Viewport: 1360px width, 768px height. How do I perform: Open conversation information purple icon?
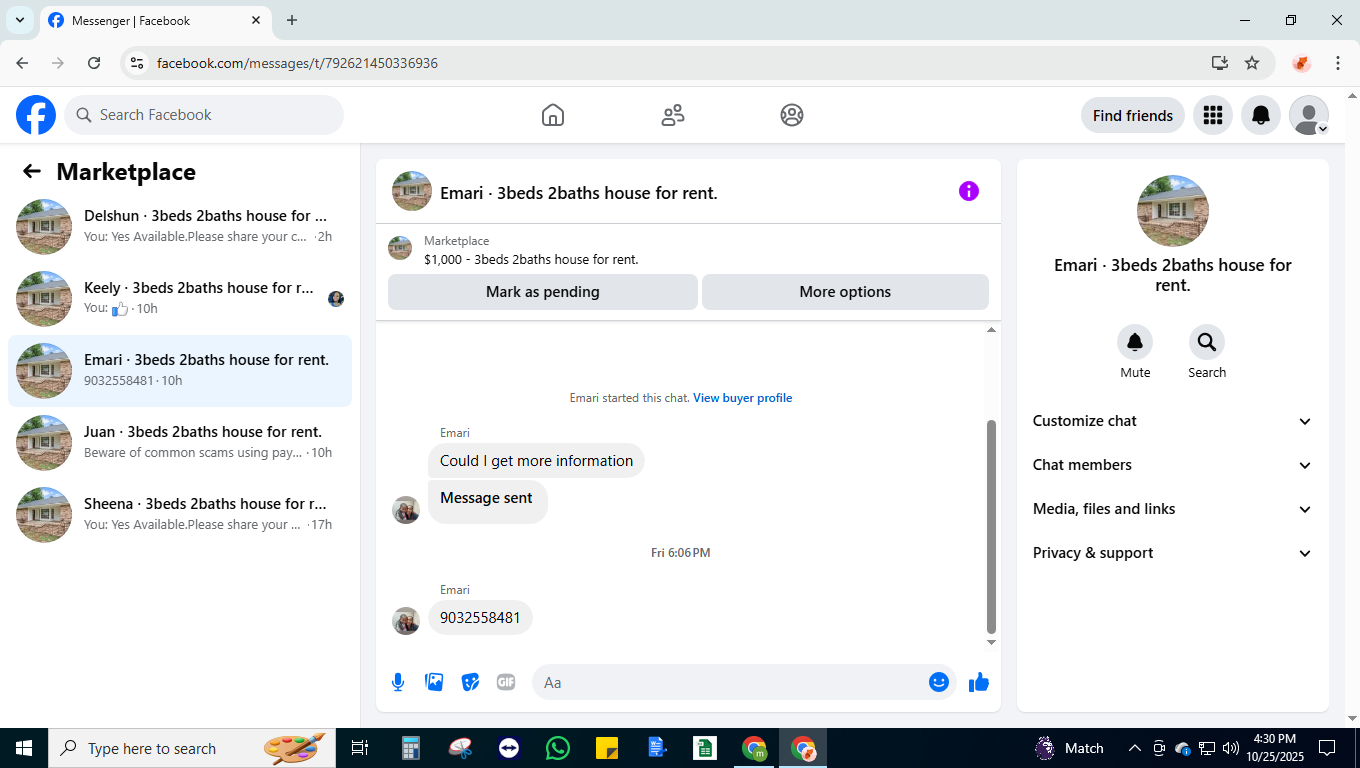pos(969,191)
